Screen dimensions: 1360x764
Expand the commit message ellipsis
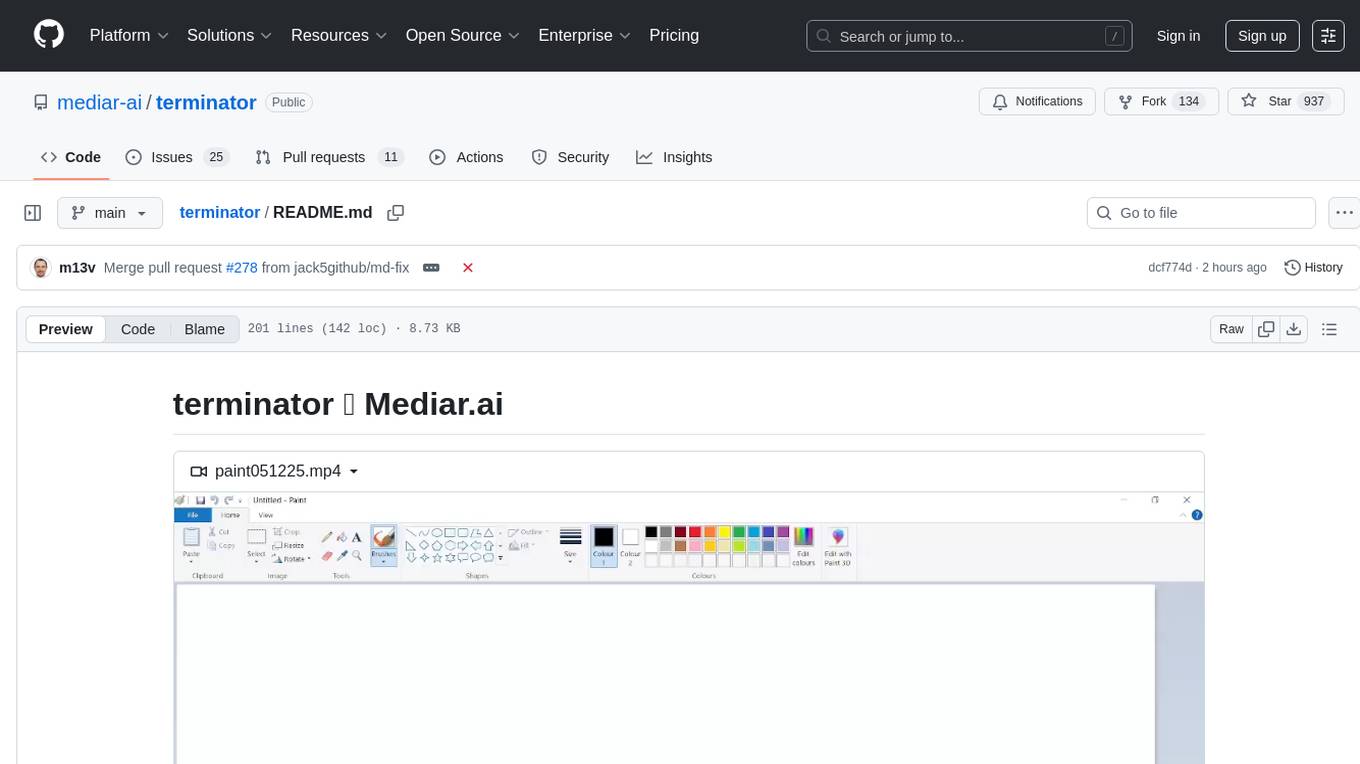pos(431,268)
